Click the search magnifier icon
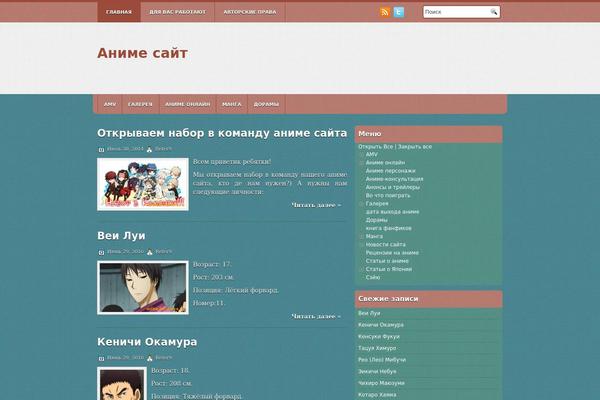The image size is (600, 400). 494,12
